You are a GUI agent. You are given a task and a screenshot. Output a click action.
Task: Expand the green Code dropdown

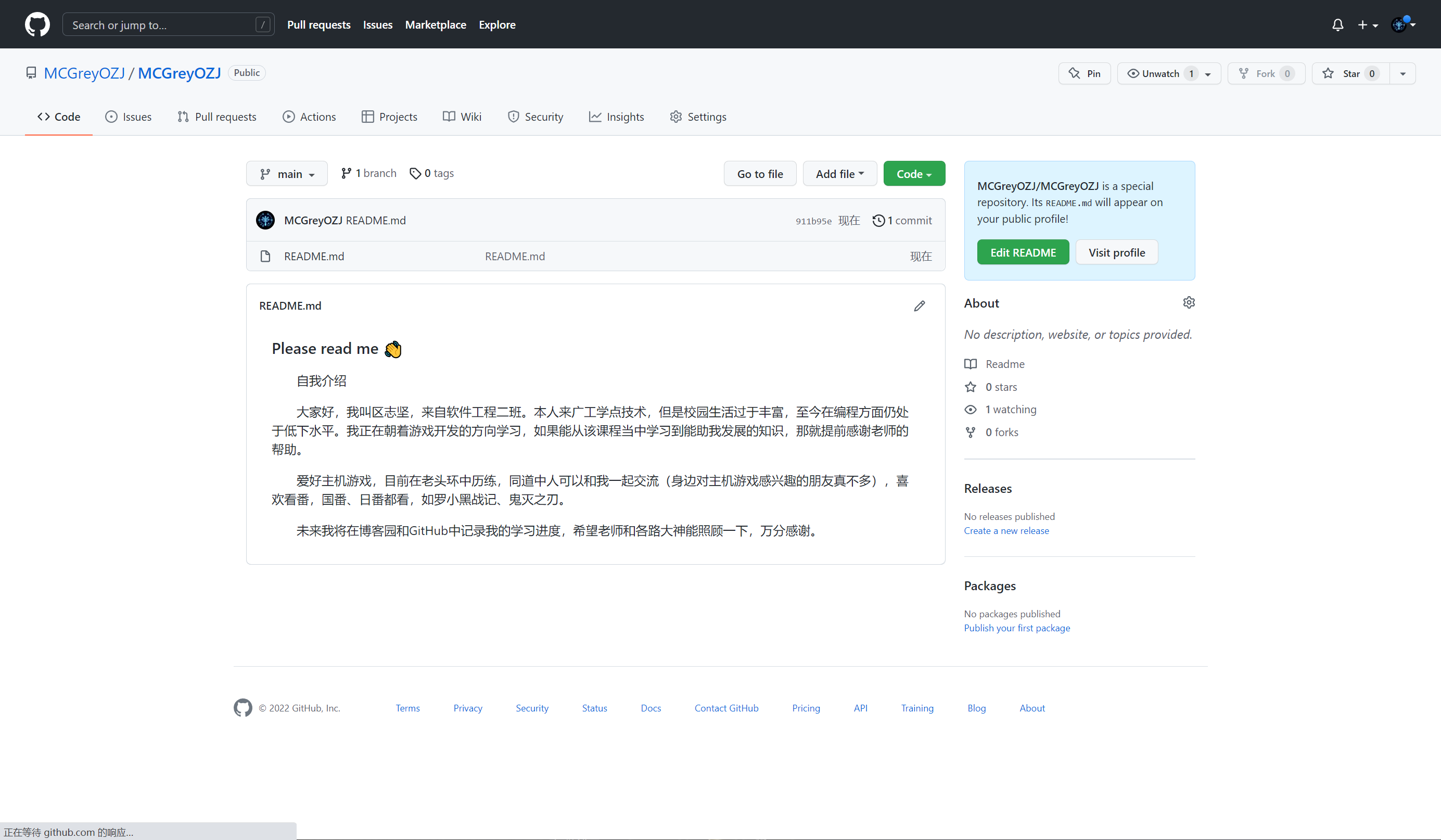click(913, 174)
